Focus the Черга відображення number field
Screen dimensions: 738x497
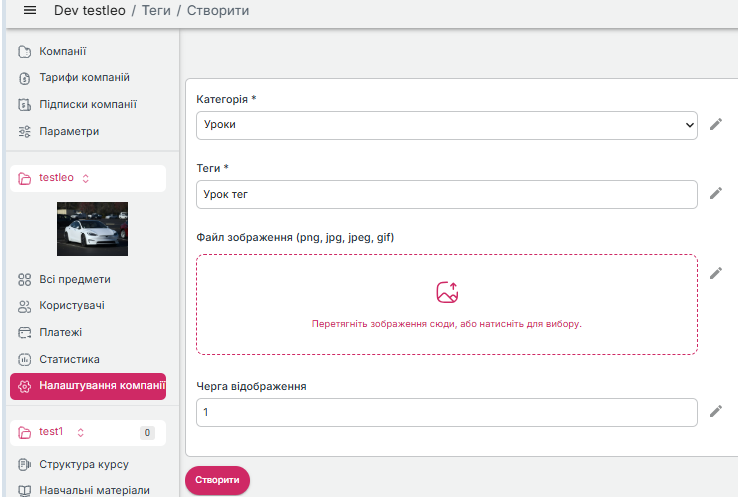point(447,412)
